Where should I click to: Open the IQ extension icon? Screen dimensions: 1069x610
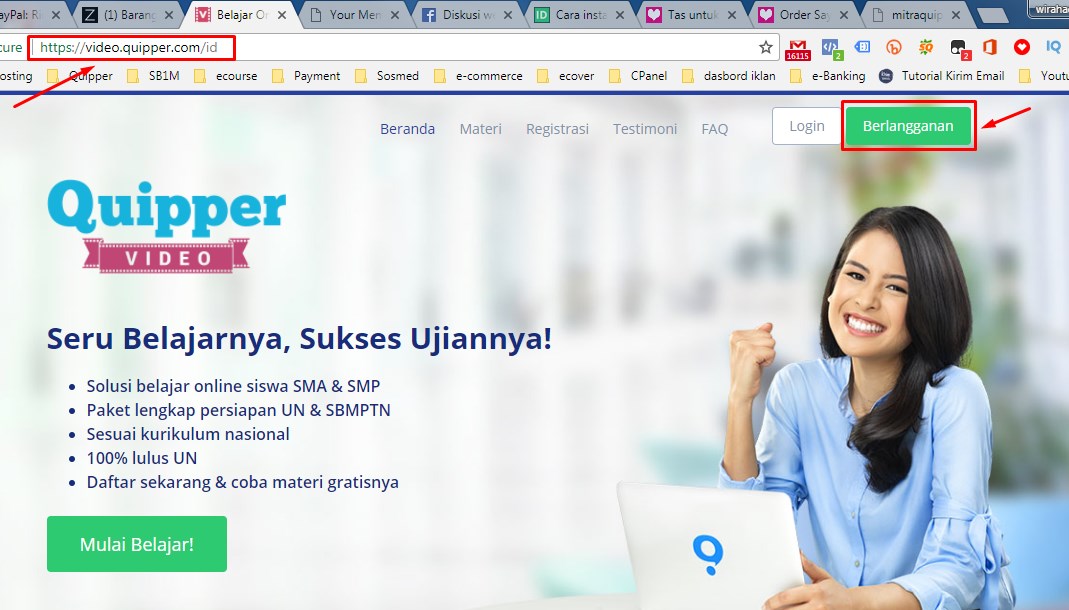click(x=1053, y=47)
